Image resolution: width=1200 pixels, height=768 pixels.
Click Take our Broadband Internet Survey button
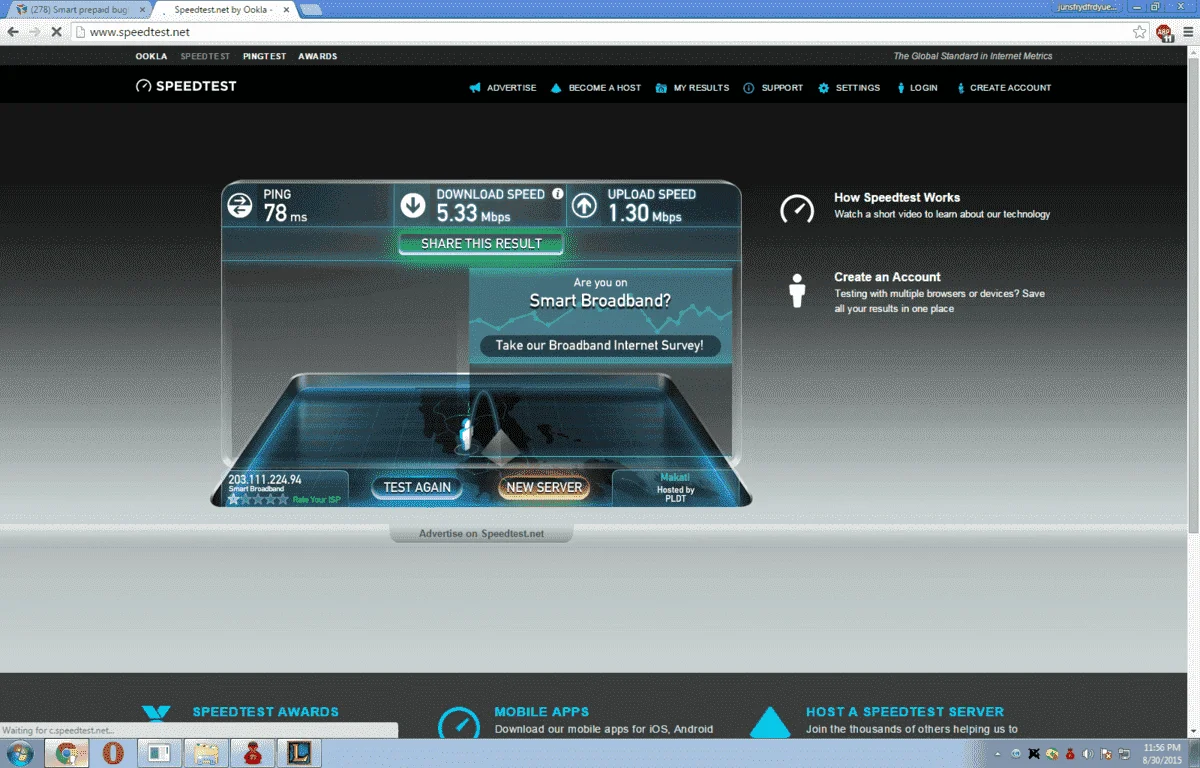pyautogui.click(x=600, y=345)
